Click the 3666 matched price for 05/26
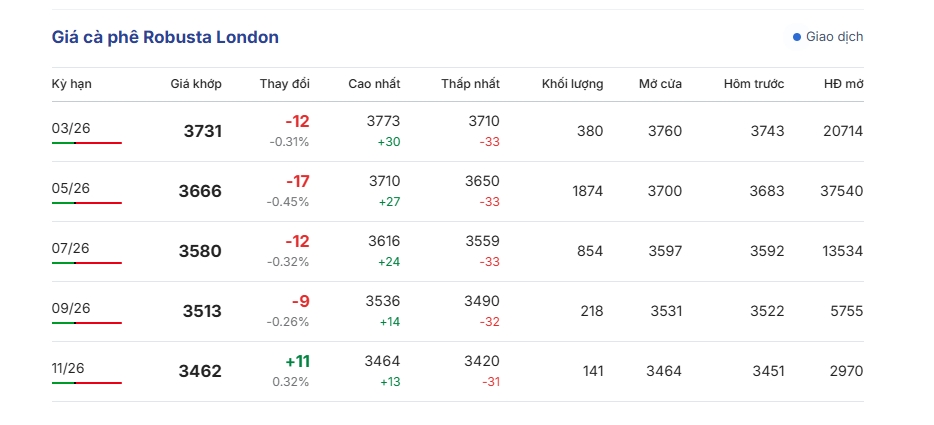Screen dimensions: 934x425 [x=200, y=191]
